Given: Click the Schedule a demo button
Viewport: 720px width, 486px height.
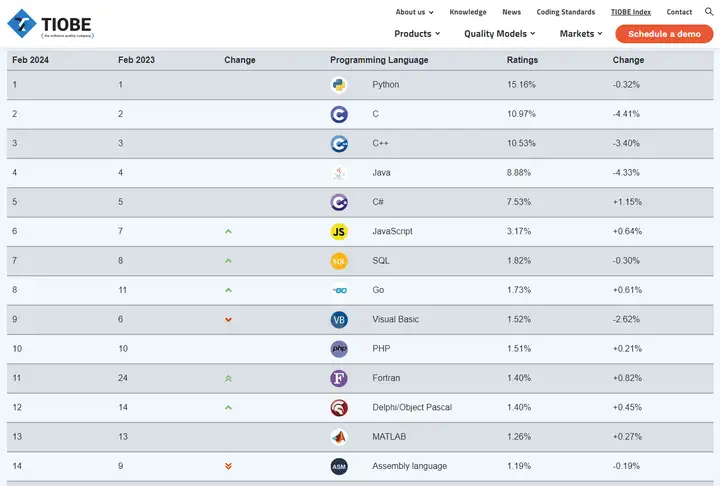Looking at the screenshot, I should 664,34.
